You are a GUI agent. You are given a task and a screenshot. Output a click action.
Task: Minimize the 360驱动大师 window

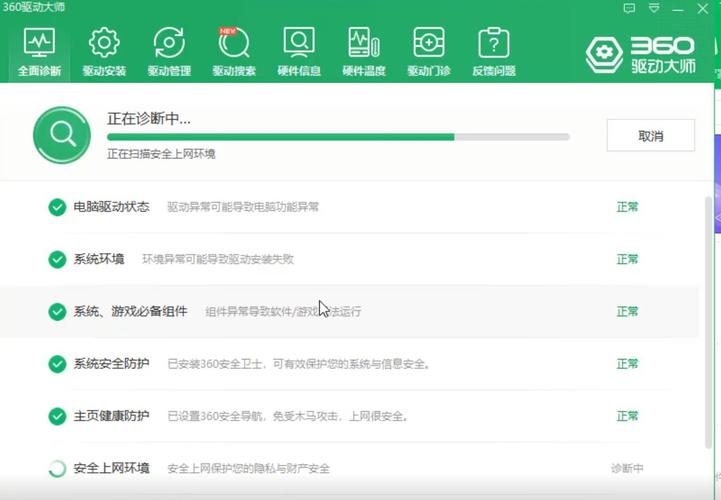pyautogui.click(x=678, y=8)
